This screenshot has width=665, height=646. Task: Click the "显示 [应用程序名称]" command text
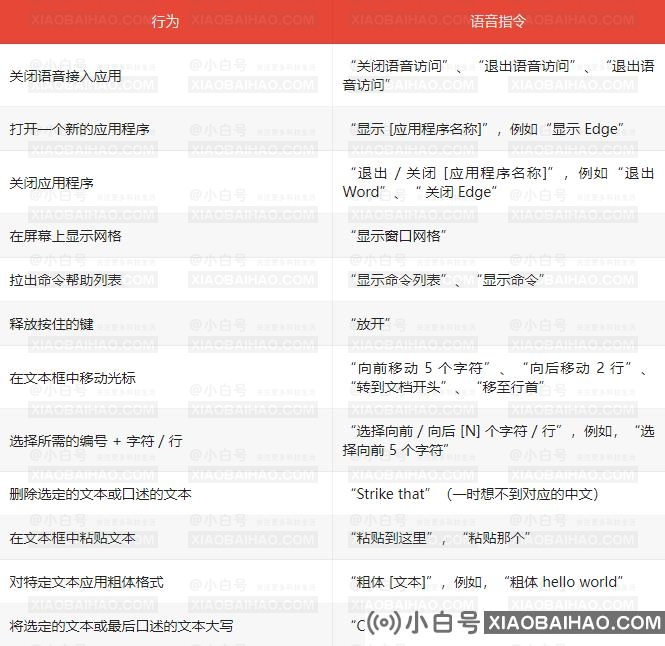419,129
